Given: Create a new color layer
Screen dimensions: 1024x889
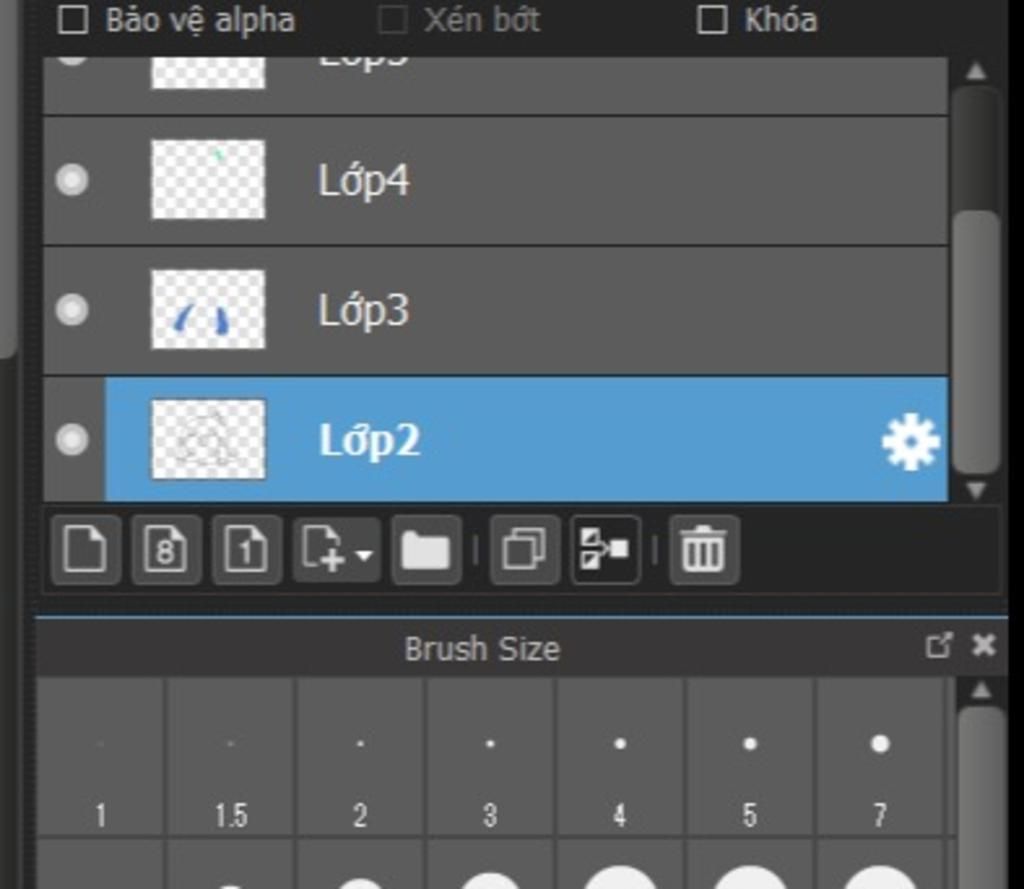Looking at the screenshot, I should click(86, 549).
